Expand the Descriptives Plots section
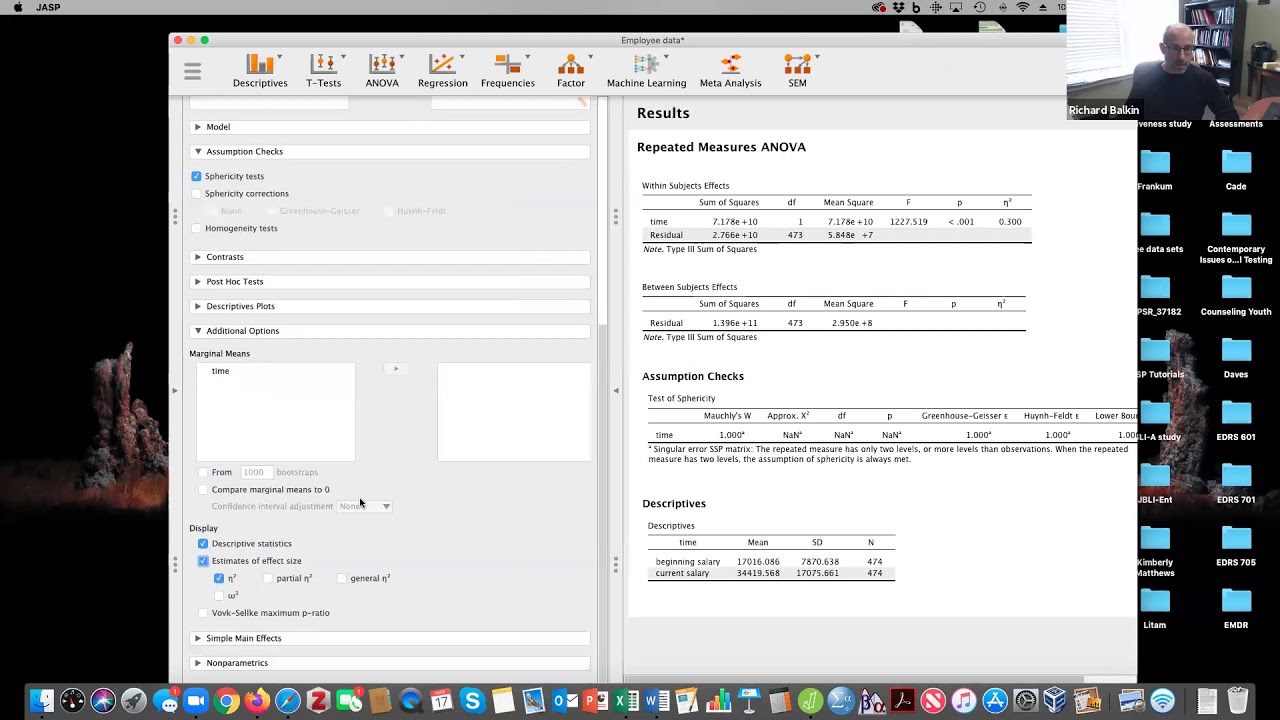Image resolution: width=1280 pixels, height=720 pixels. point(389,306)
